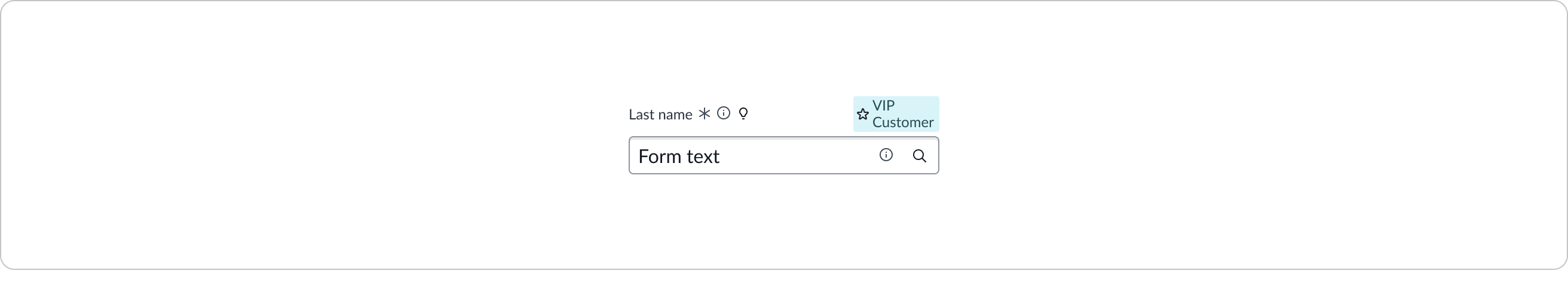Click the word Customer in the blue tag

903,122
